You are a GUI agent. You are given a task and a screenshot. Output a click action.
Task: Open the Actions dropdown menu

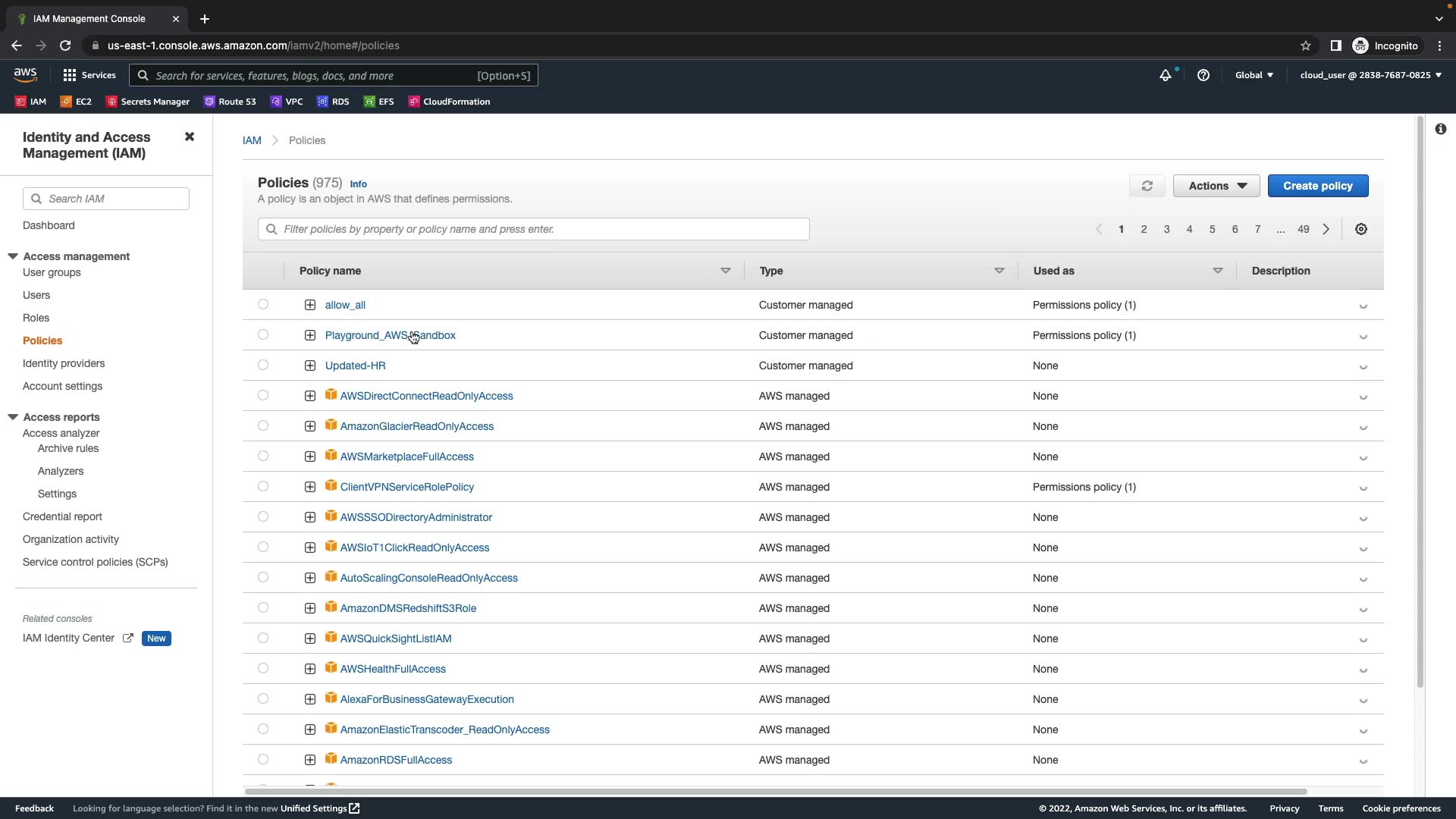tap(1216, 186)
